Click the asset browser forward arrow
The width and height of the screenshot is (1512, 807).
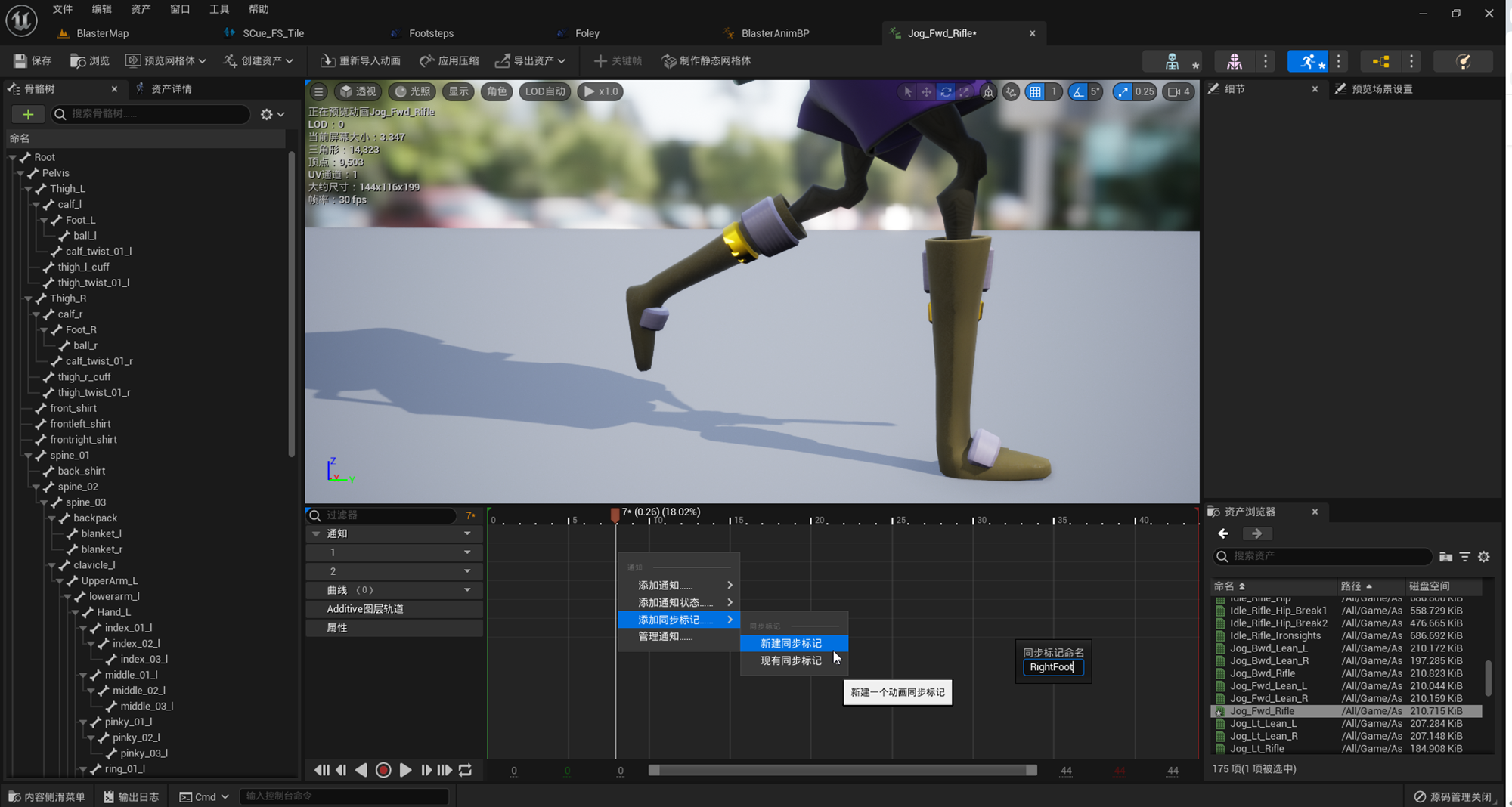coord(1256,533)
